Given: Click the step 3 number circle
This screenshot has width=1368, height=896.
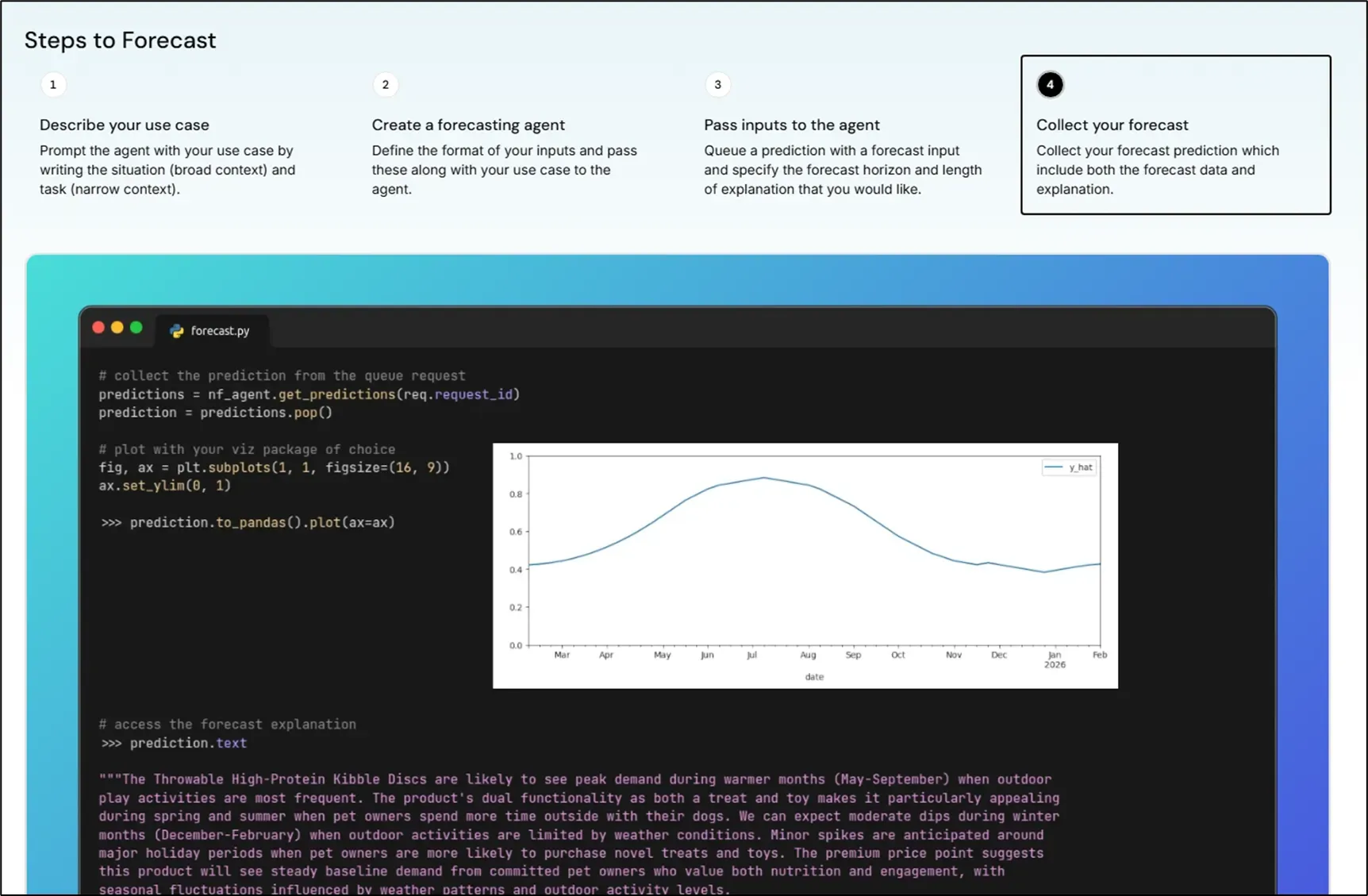Looking at the screenshot, I should point(717,85).
